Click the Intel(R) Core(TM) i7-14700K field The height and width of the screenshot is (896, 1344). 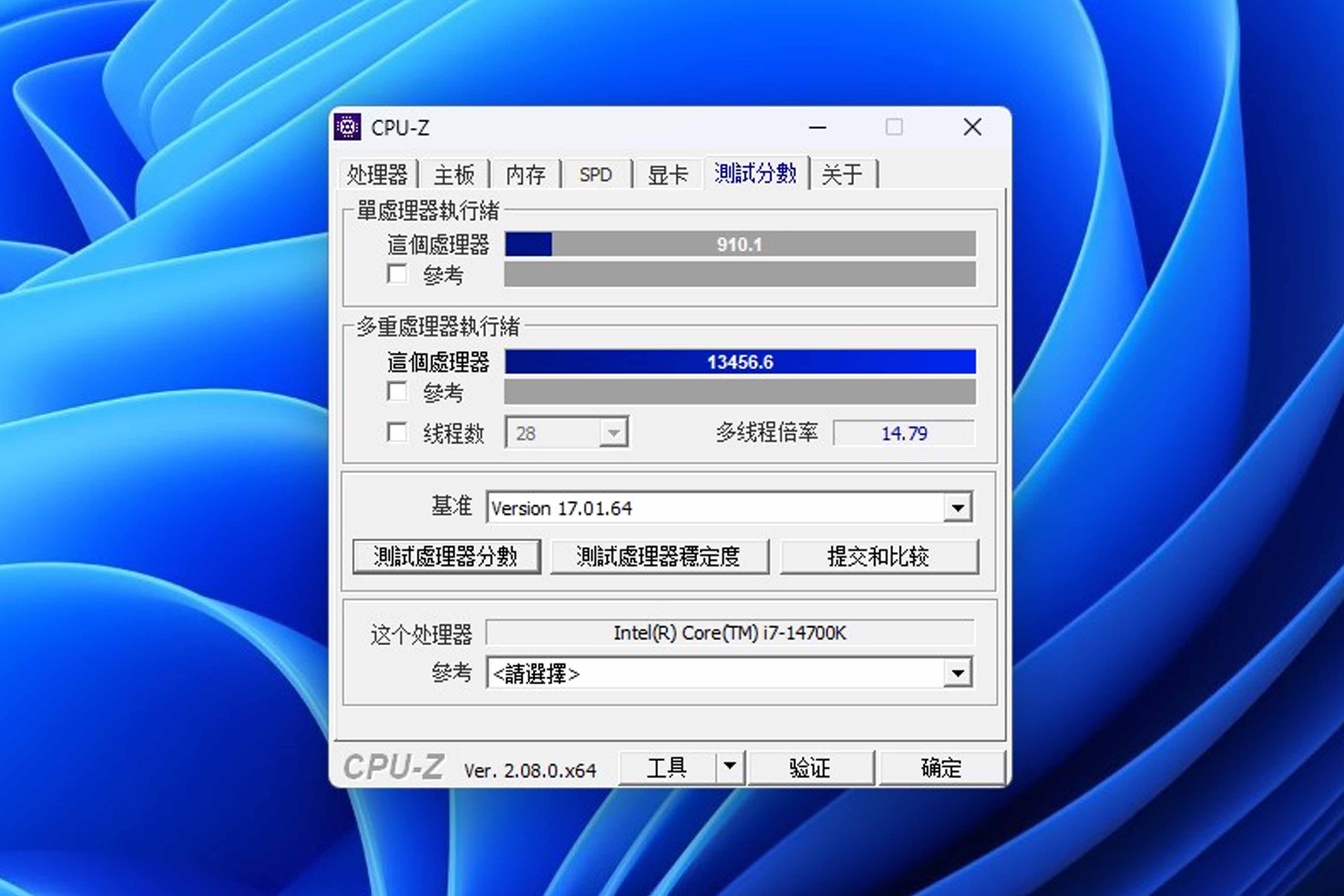point(730,633)
